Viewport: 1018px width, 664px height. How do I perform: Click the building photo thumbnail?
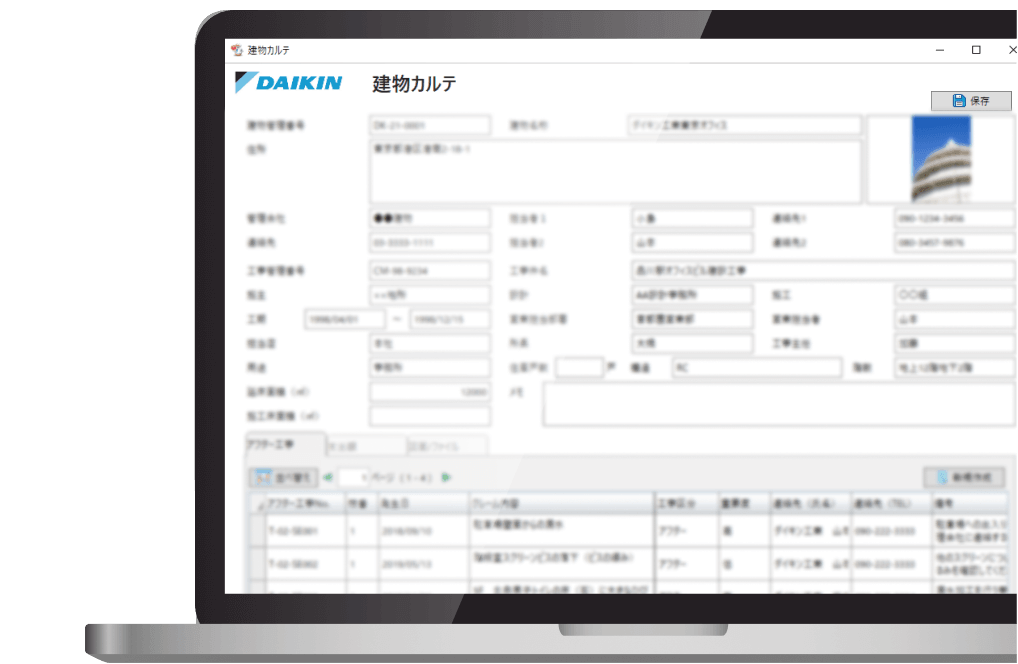940,160
